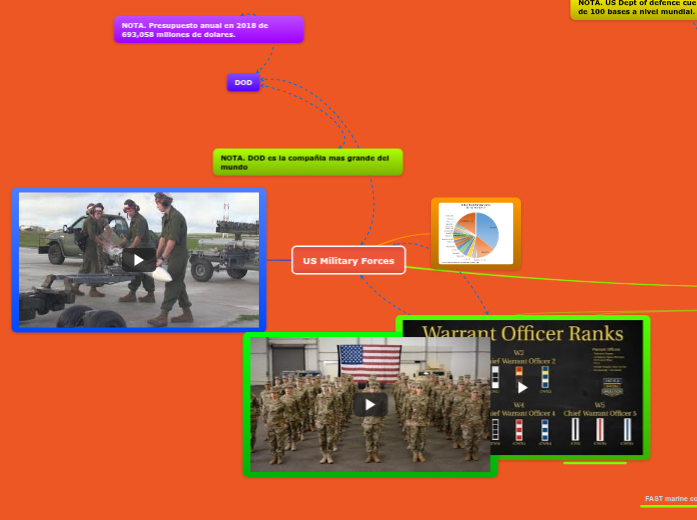This screenshot has width=697, height=520.
Task: Select the green DOD compañía mas grande note
Action: [x=308, y=162]
